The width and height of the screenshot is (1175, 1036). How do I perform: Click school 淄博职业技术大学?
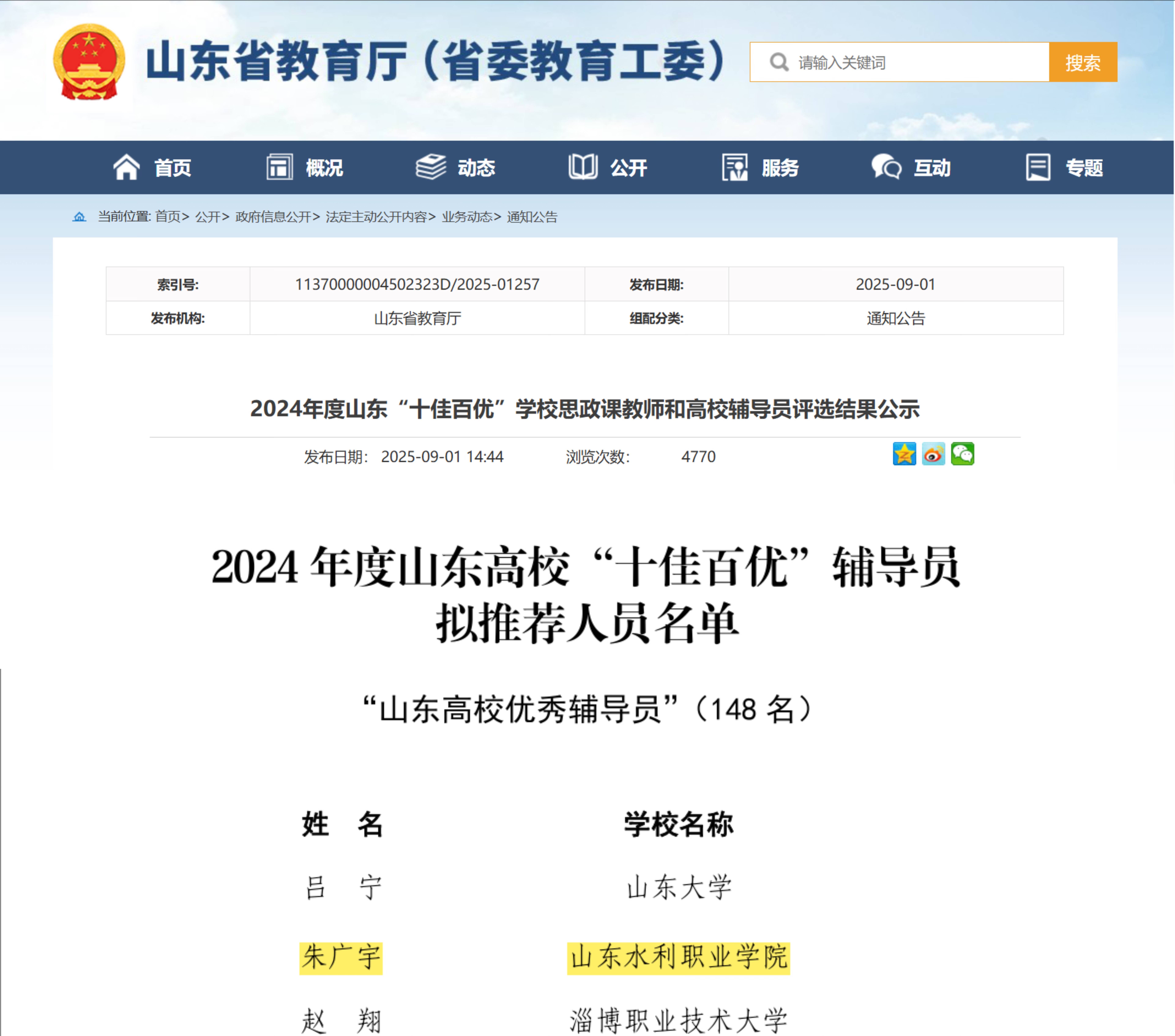[x=678, y=1021]
